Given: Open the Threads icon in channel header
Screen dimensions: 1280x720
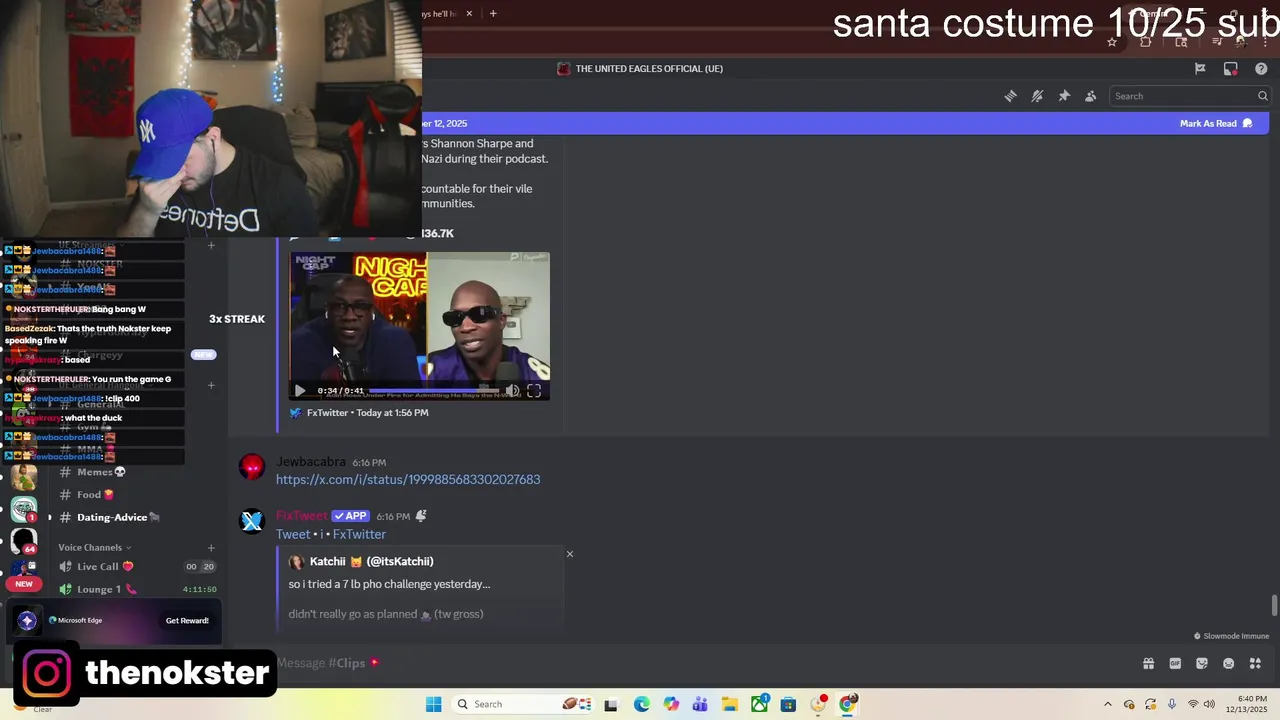Looking at the screenshot, I should 1010,96.
